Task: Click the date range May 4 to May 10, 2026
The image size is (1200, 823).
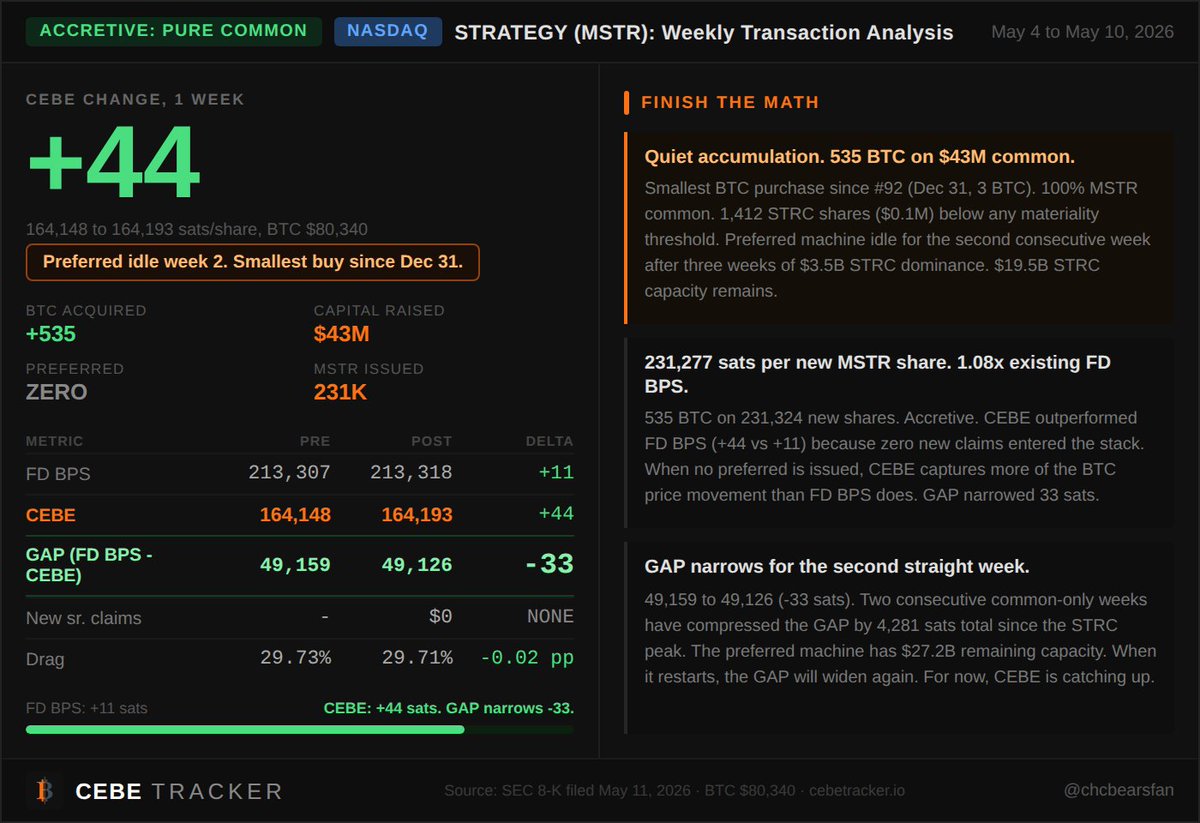Action: tap(1082, 32)
